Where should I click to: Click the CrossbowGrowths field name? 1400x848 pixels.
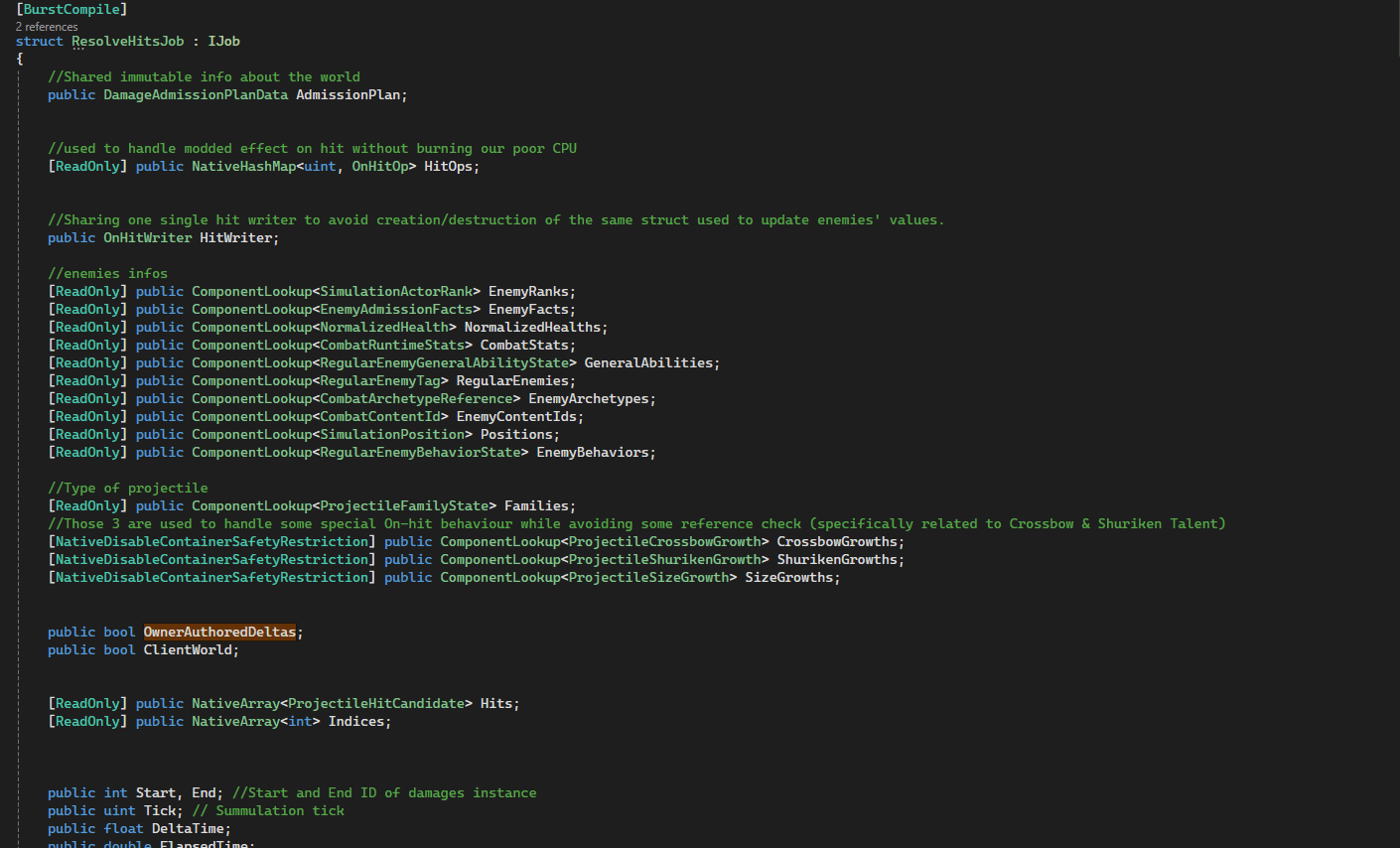click(837, 541)
